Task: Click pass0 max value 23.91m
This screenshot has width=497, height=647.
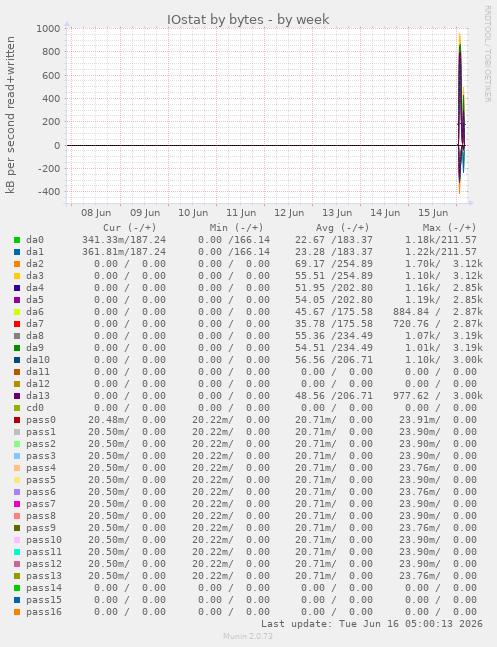Action: point(419,420)
